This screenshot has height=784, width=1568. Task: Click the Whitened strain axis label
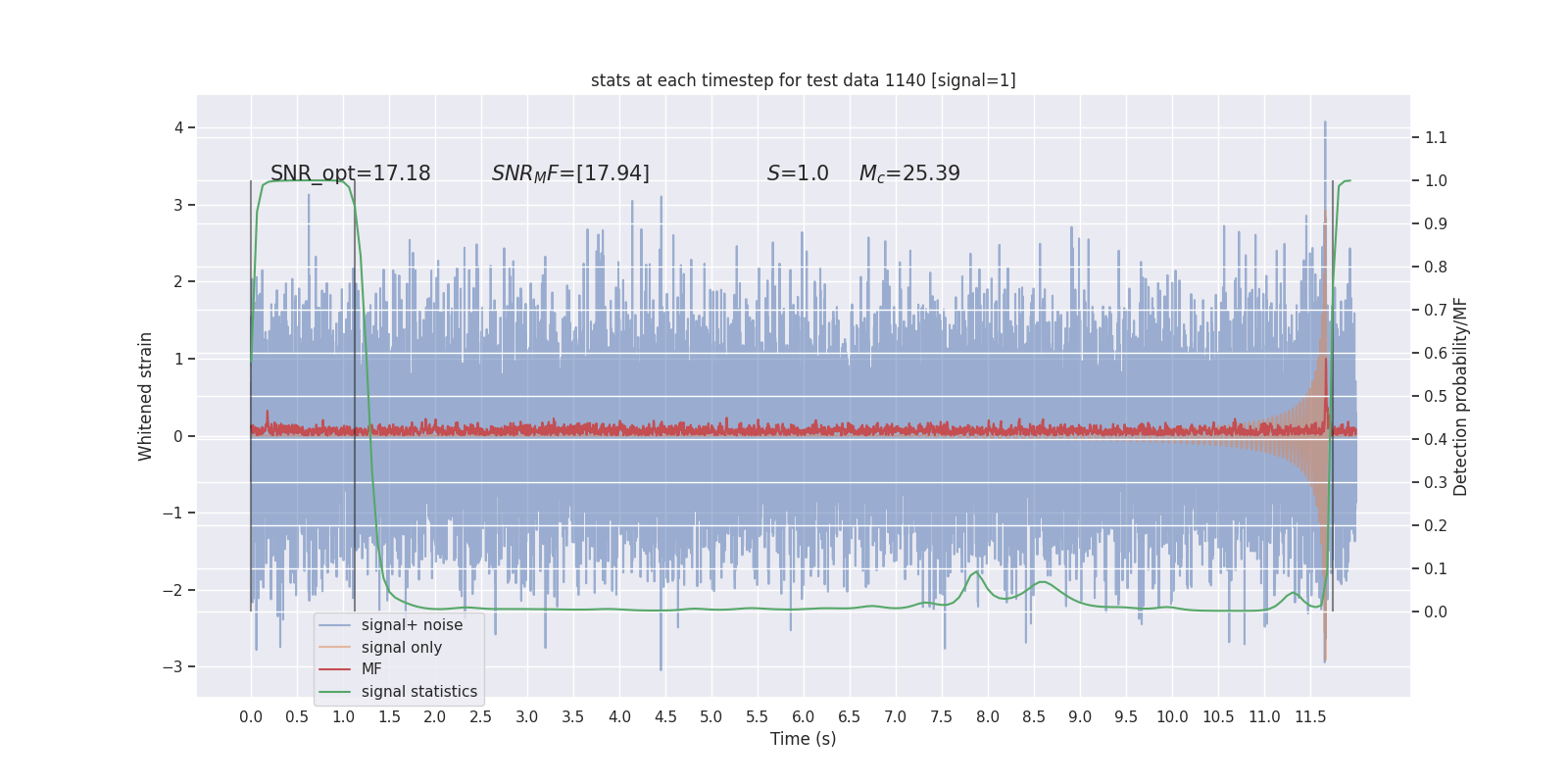click(x=146, y=396)
